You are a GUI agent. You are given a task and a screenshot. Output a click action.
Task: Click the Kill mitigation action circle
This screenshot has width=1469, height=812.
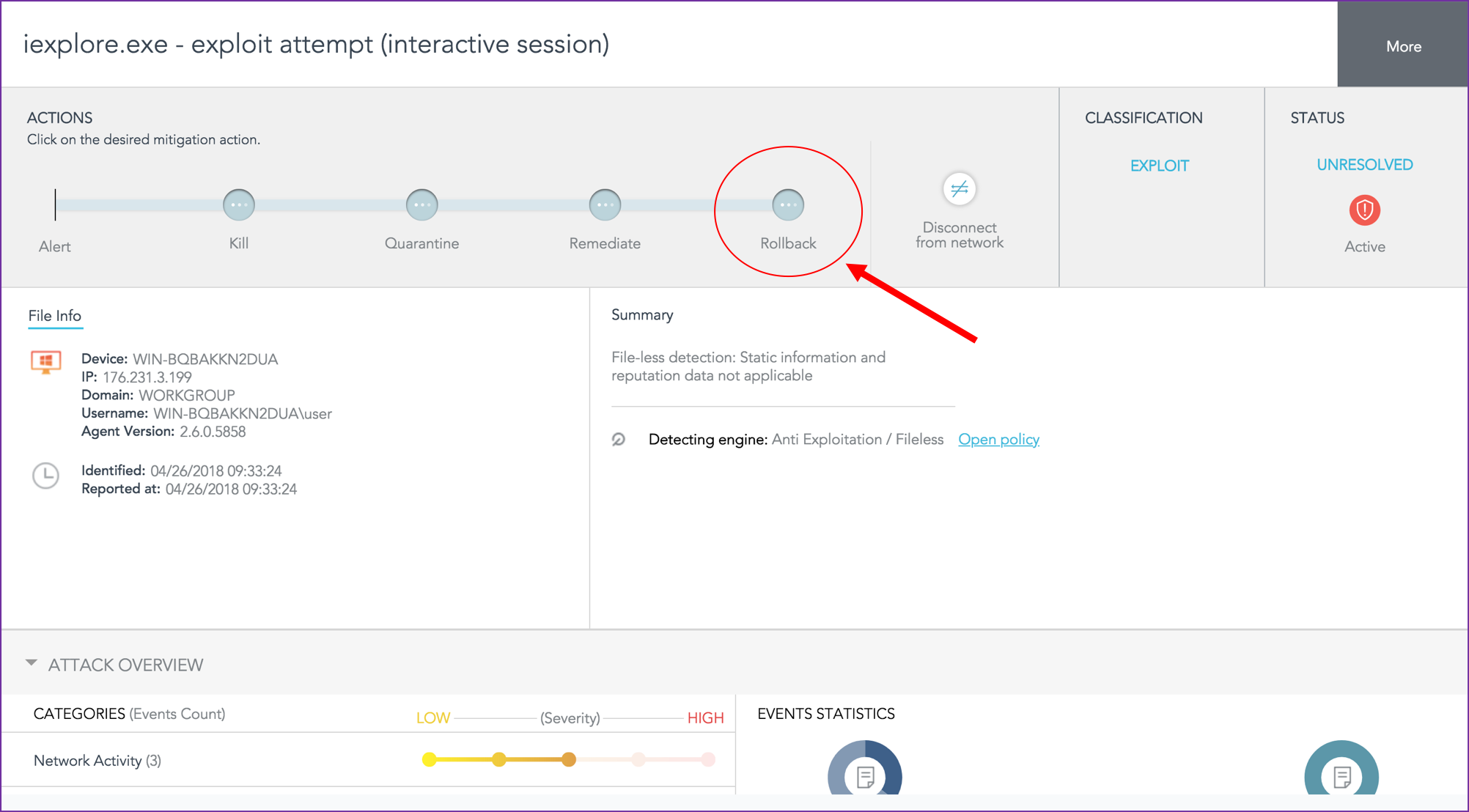[x=239, y=204]
